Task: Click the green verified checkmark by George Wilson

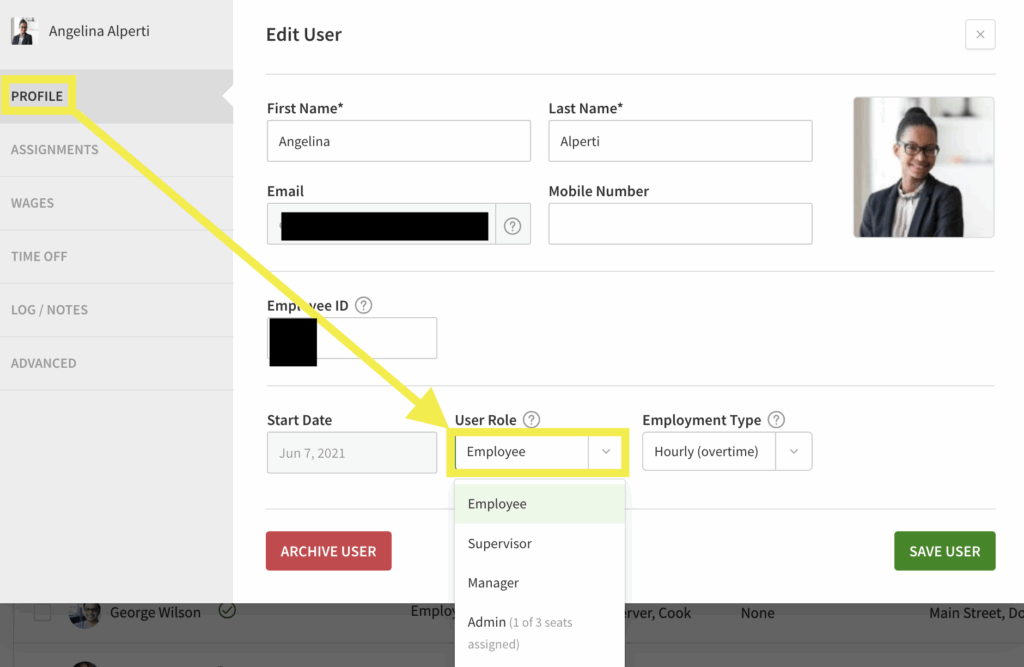Action: click(x=227, y=611)
